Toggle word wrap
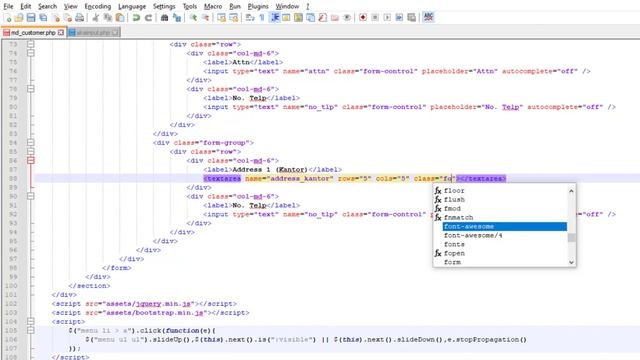The height and width of the screenshot is (360, 640). click(x=250, y=18)
